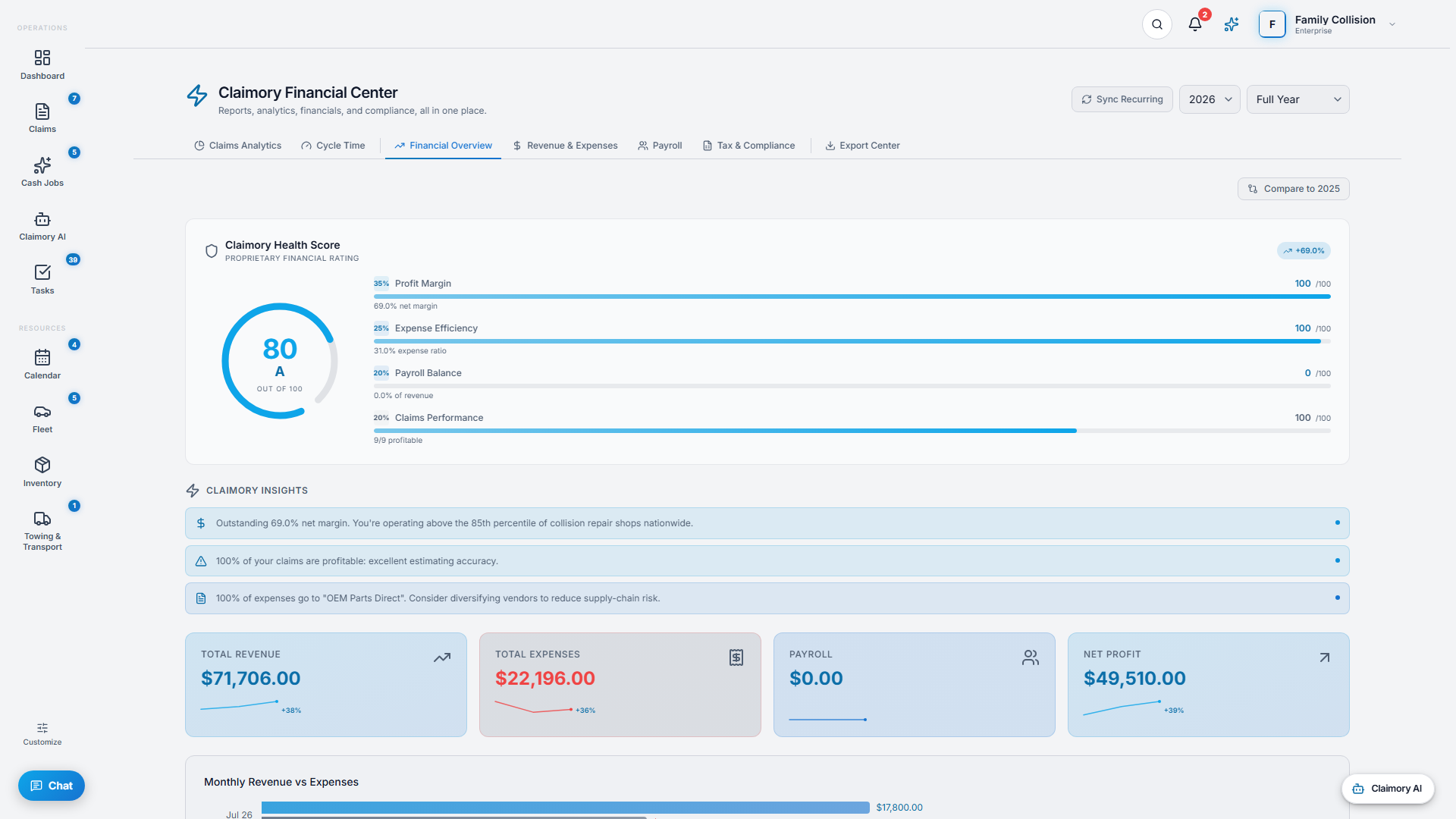Click the Customize sliders icon

[42, 728]
